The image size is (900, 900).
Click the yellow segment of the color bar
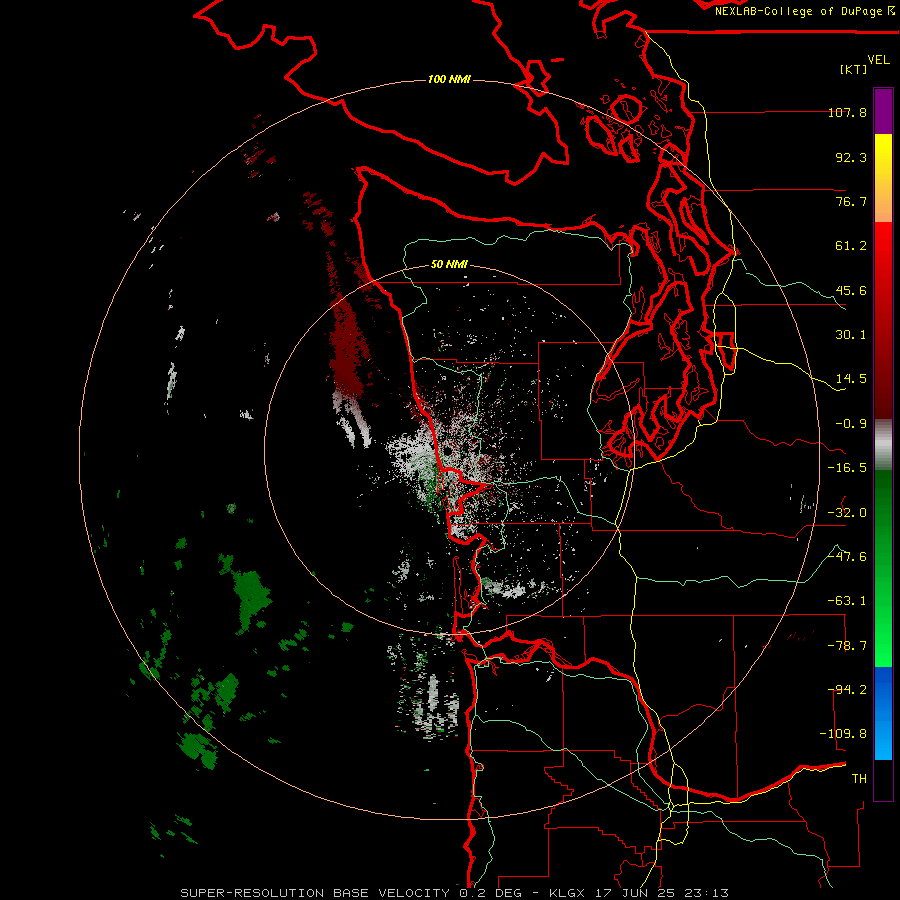coord(883,164)
